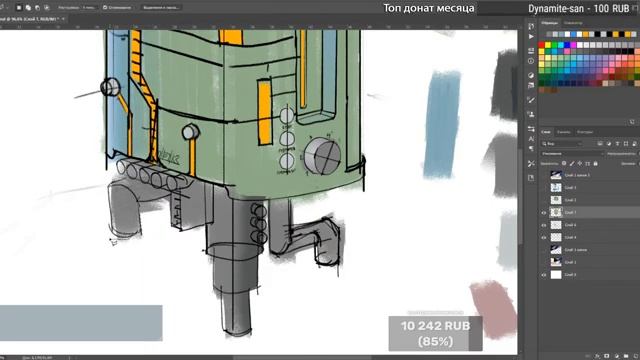Click the 10 242 RUB donation progress
The width and height of the screenshot is (640, 360).
(435, 333)
